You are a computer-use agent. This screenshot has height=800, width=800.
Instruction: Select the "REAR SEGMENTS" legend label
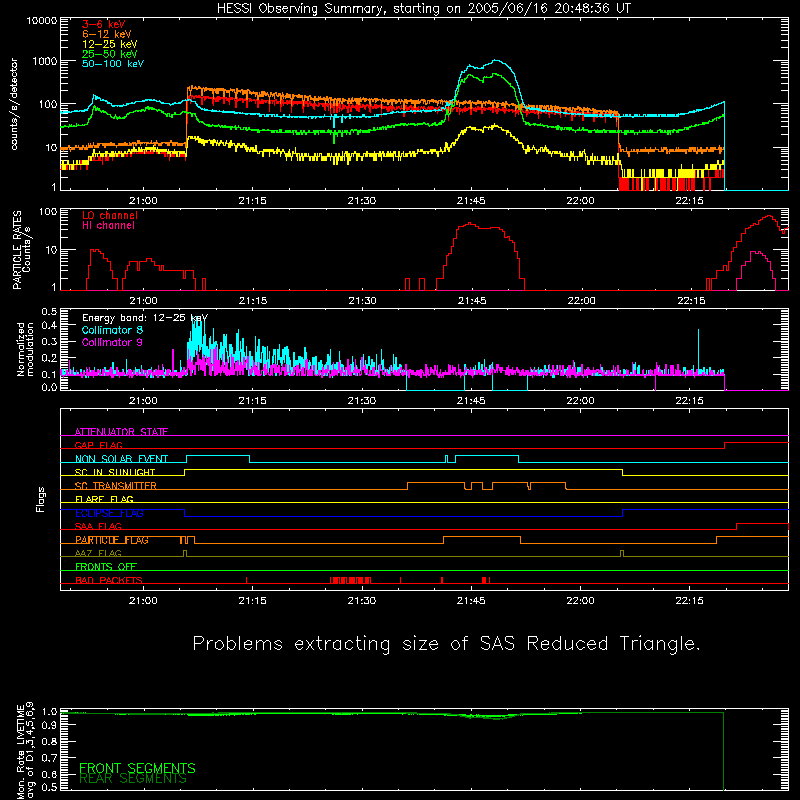pyautogui.click(x=133, y=779)
